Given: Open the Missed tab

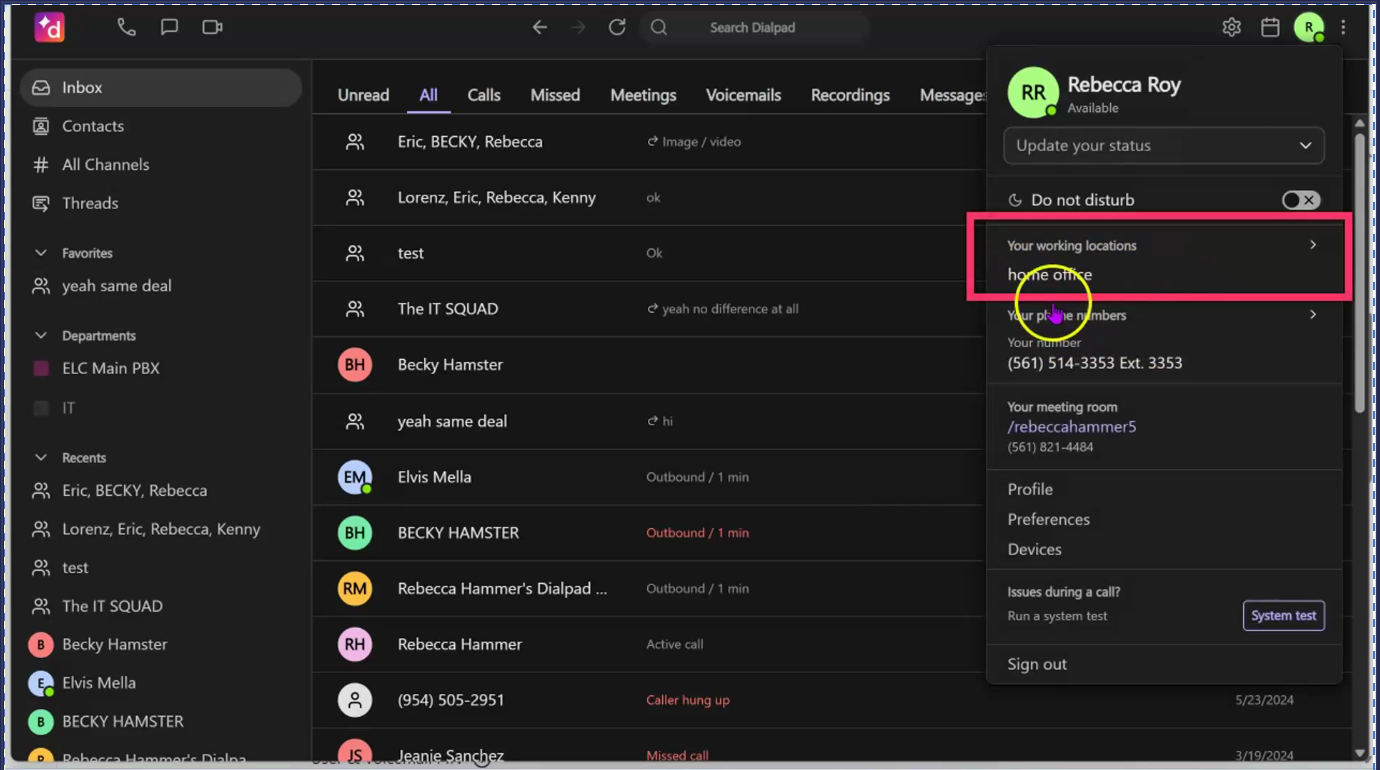Looking at the screenshot, I should point(555,95).
